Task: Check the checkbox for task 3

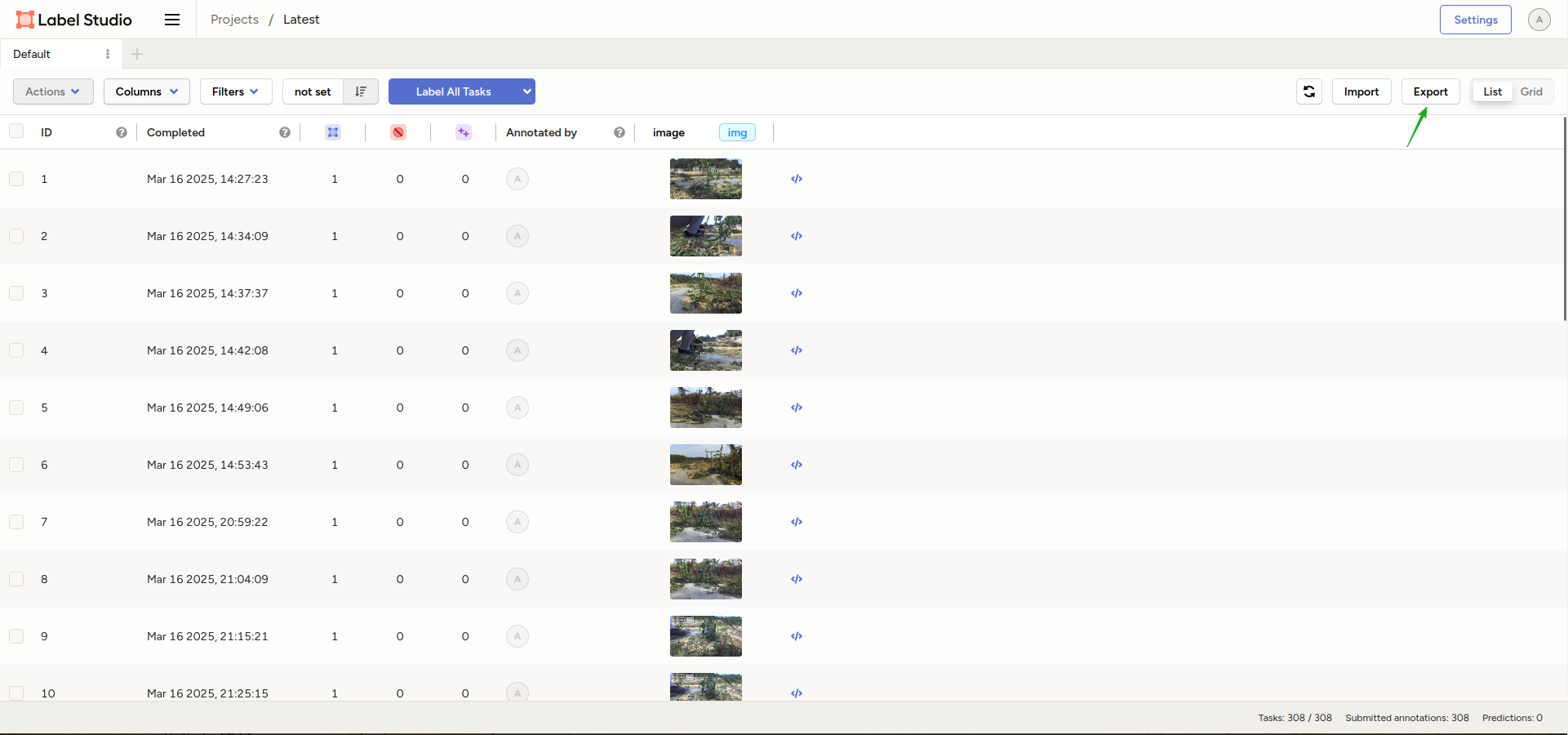Action: [16, 293]
